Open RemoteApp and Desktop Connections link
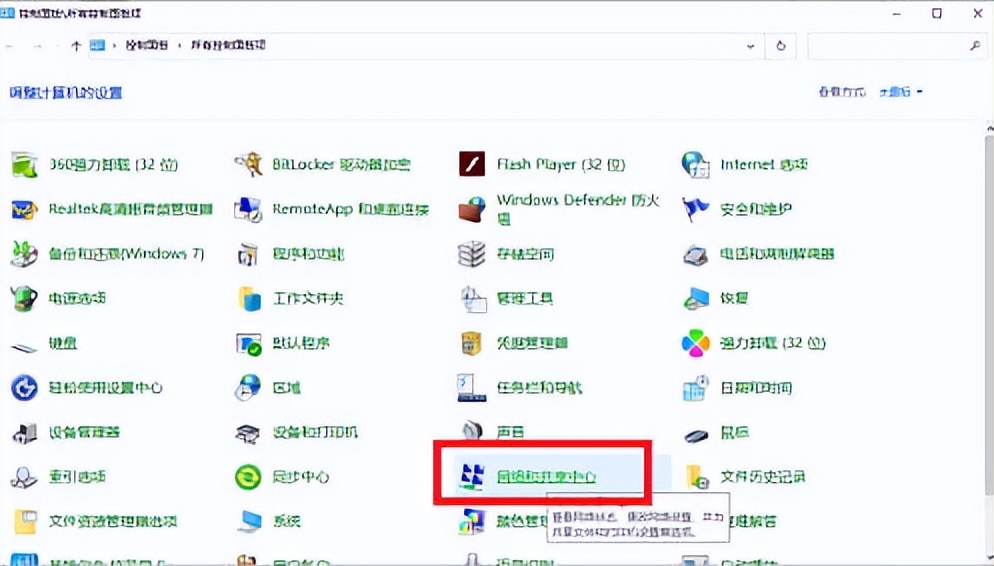Screen dimensions: 994x566 click(350, 209)
